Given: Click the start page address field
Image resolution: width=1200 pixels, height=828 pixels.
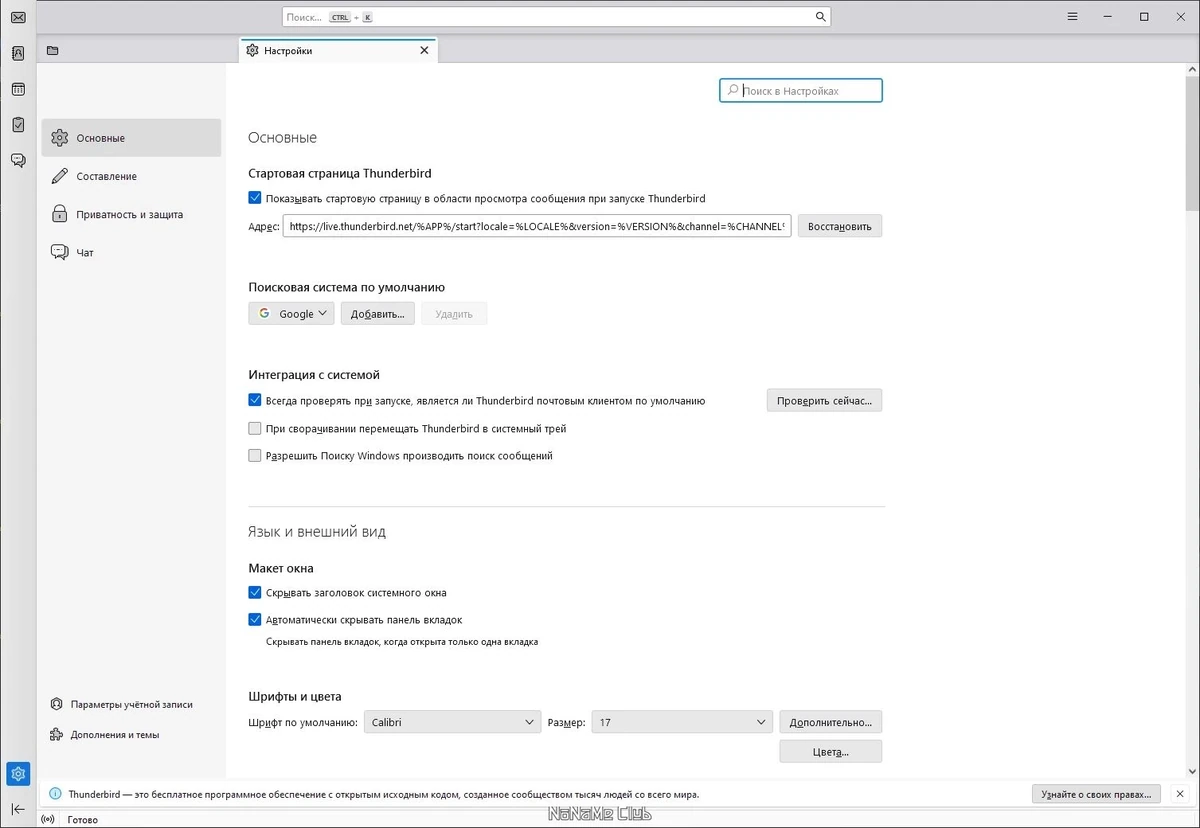Looking at the screenshot, I should point(537,226).
